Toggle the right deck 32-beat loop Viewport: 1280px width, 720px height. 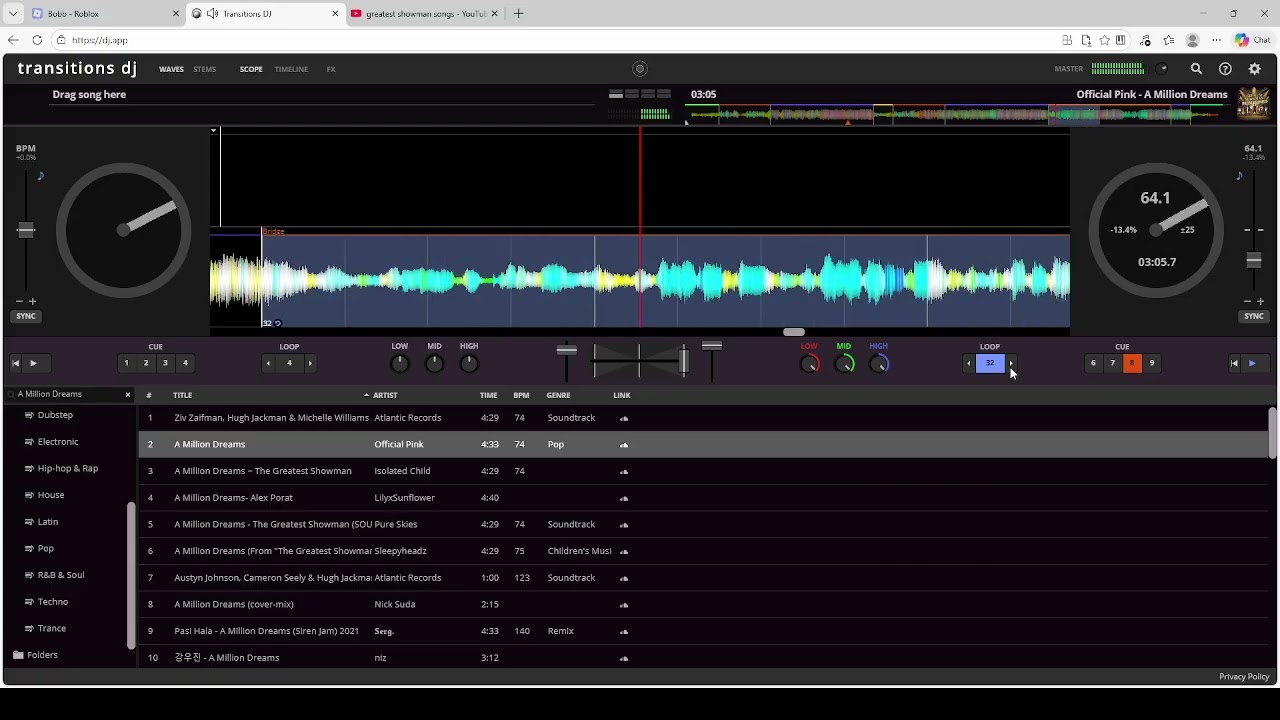click(x=990, y=363)
